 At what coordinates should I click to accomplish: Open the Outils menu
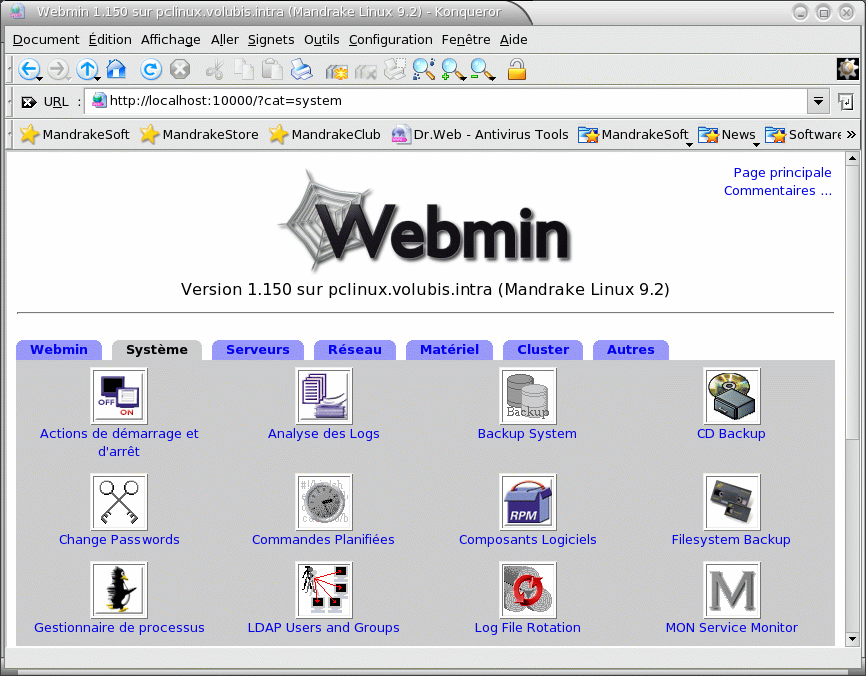point(321,40)
